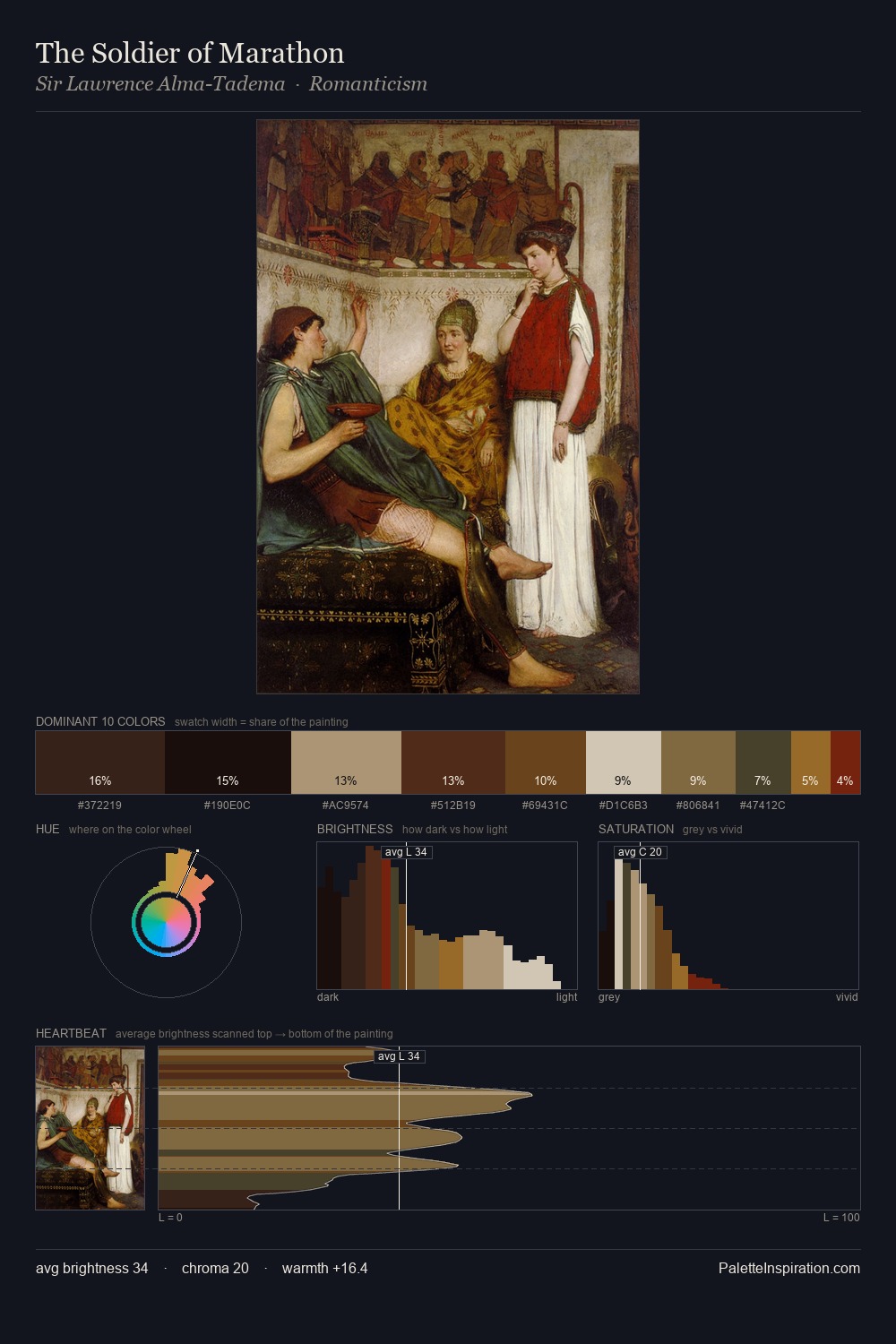The image size is (896, 1344).
Task: Click the saturation histogram chart
Action: (728, 916)
